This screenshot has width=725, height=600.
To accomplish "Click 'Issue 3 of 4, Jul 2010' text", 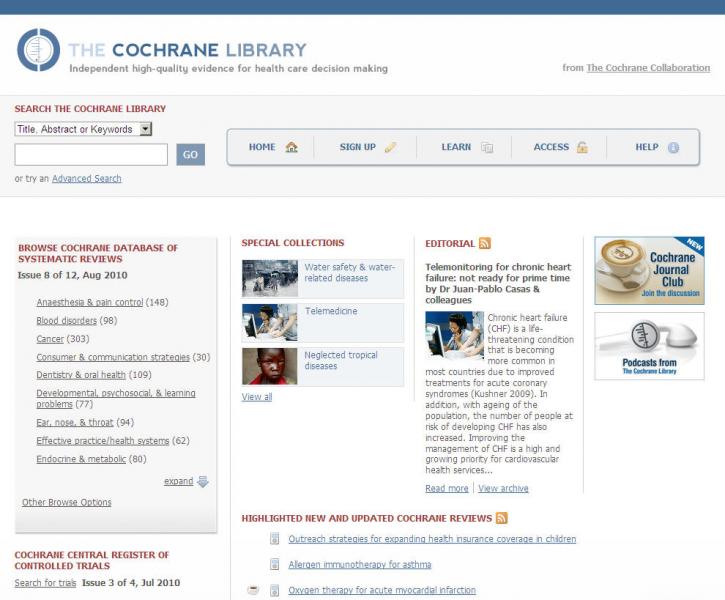I will pyautogui.click(x=131, y=583).
